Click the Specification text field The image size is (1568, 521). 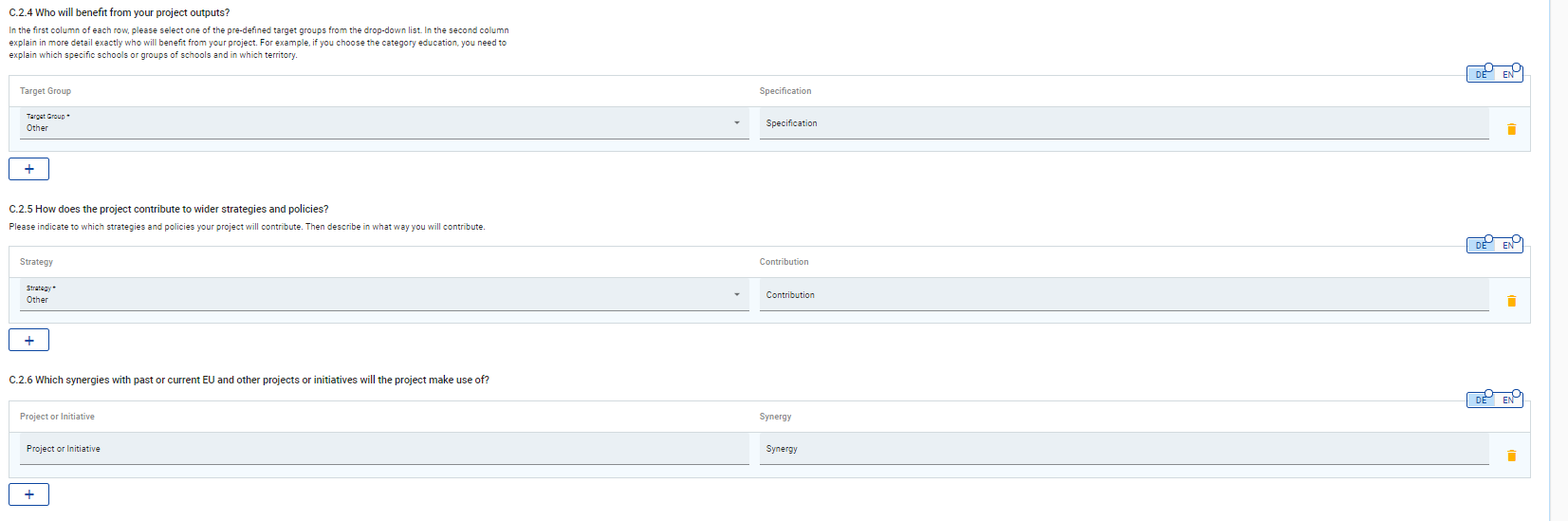point(1123,123)
